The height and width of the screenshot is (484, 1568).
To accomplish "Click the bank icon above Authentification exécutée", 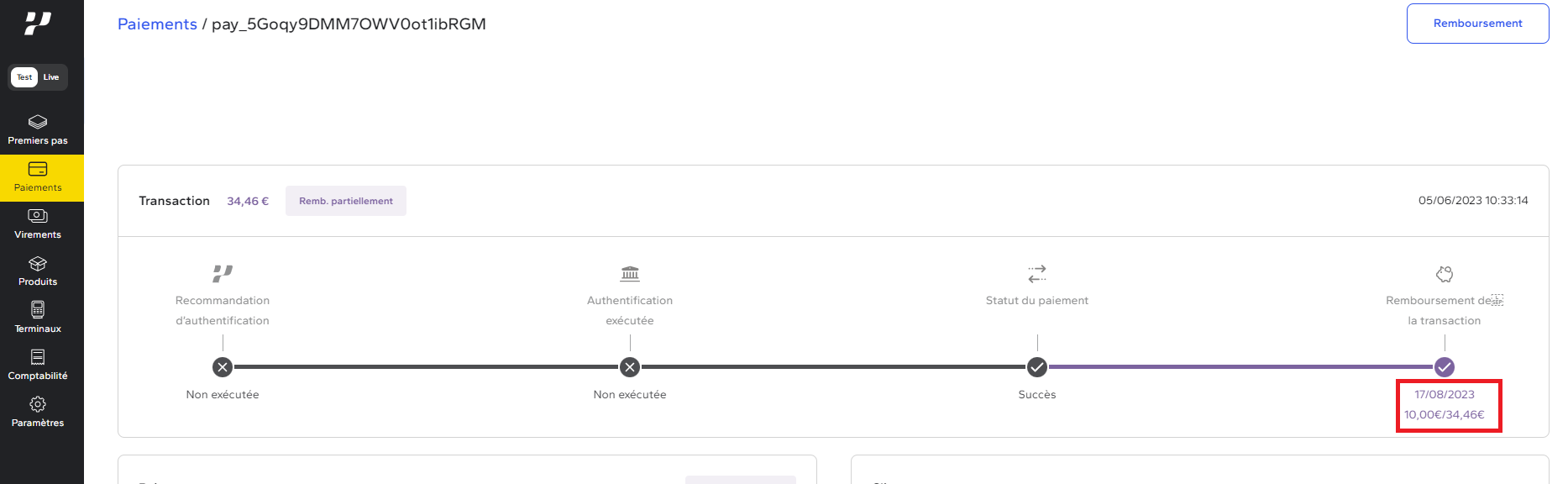I will pos(630,274).
